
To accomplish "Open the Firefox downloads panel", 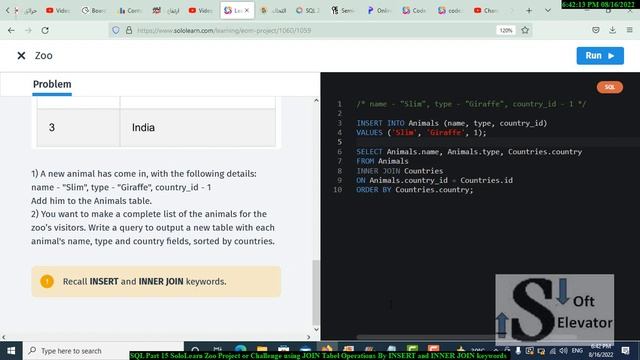I will [612, 30].
